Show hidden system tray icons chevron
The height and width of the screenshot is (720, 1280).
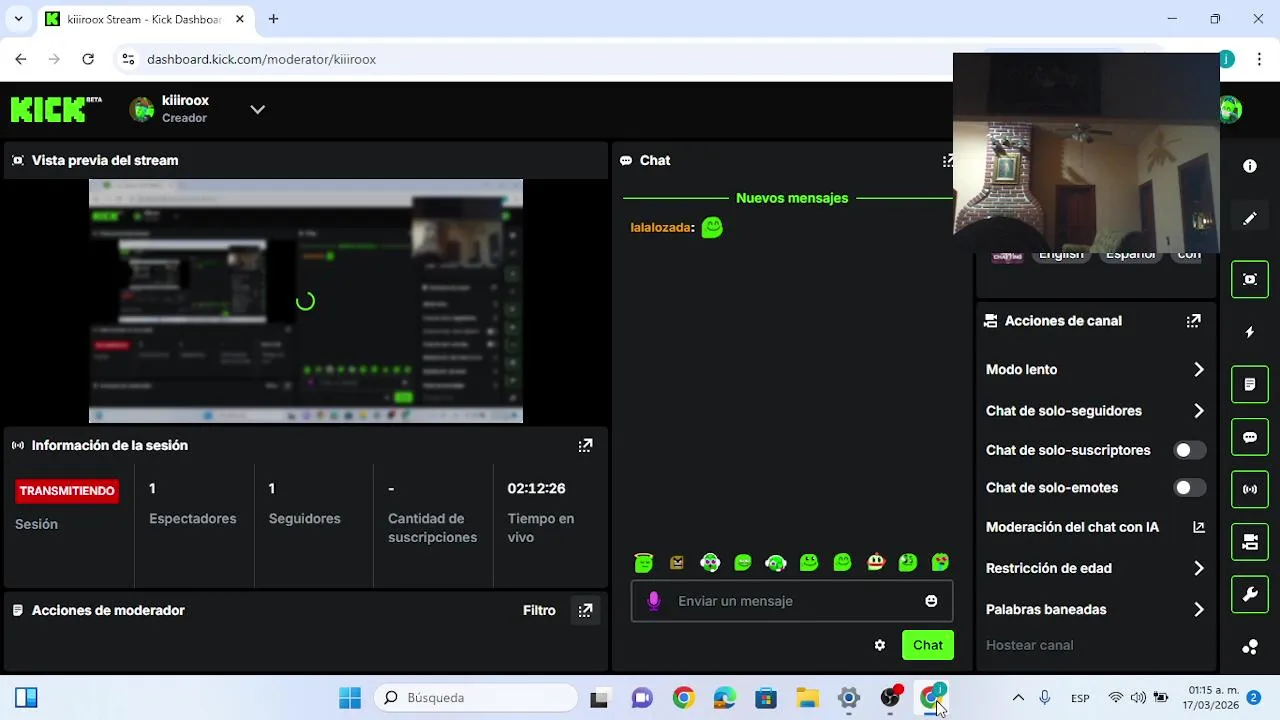click(x=1018, y=698)
